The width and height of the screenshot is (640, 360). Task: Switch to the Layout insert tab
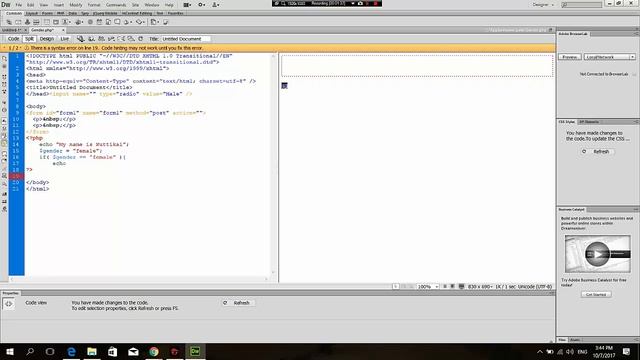pyautogui.click(x=32, y=13)
